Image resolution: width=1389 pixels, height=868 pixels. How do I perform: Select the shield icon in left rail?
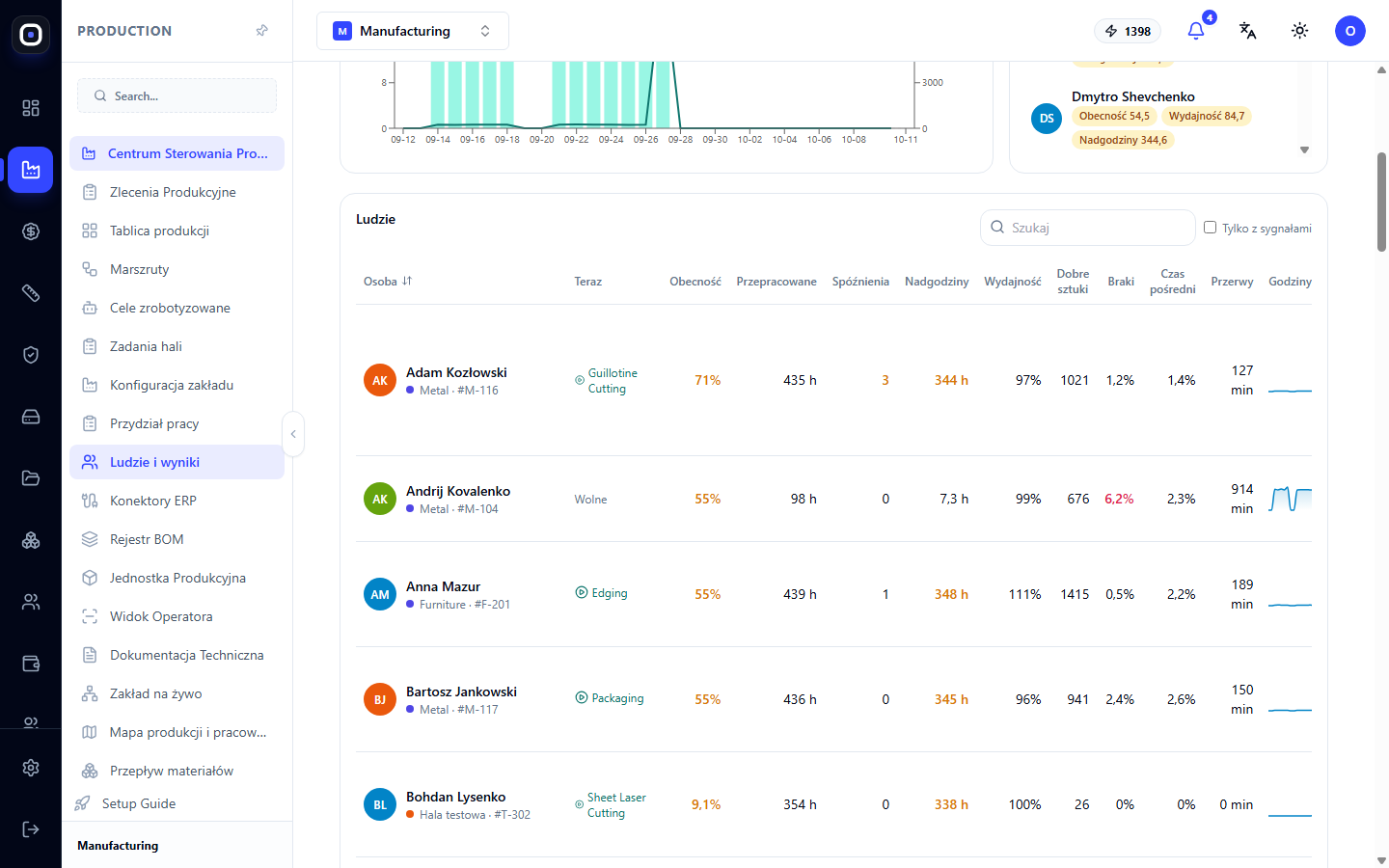31,355
